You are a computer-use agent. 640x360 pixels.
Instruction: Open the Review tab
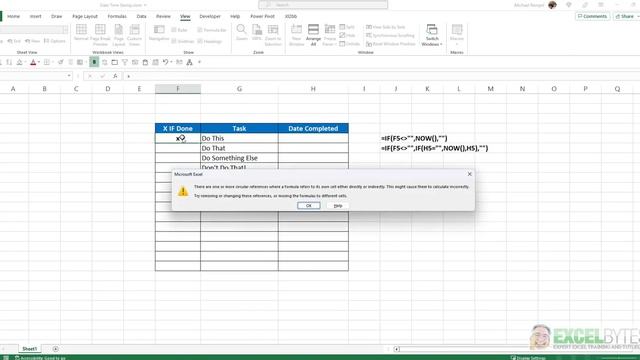(x=163, y=16)
